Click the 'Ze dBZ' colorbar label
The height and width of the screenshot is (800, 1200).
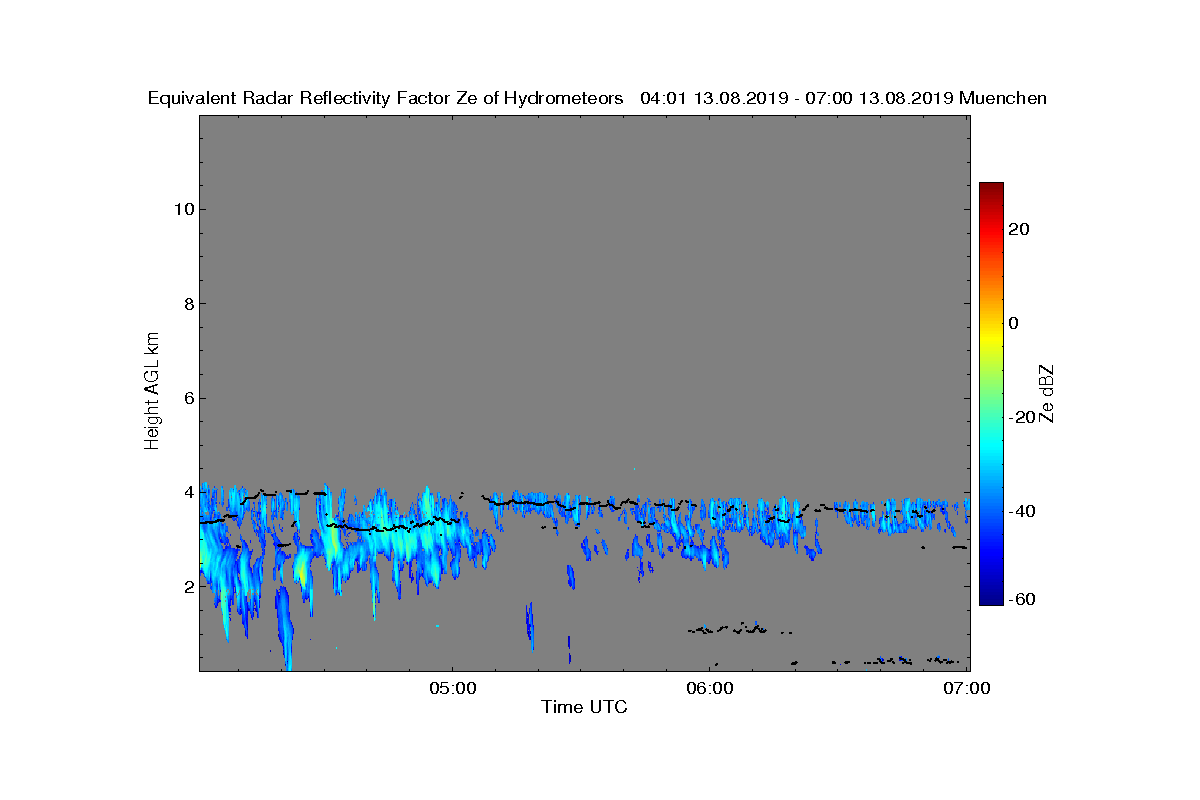pyautogui.click(x=1047, y=393)
